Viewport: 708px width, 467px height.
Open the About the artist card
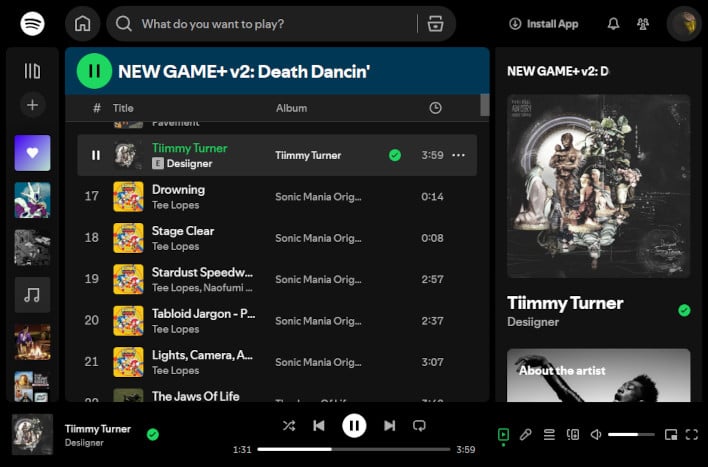[599, 375]
